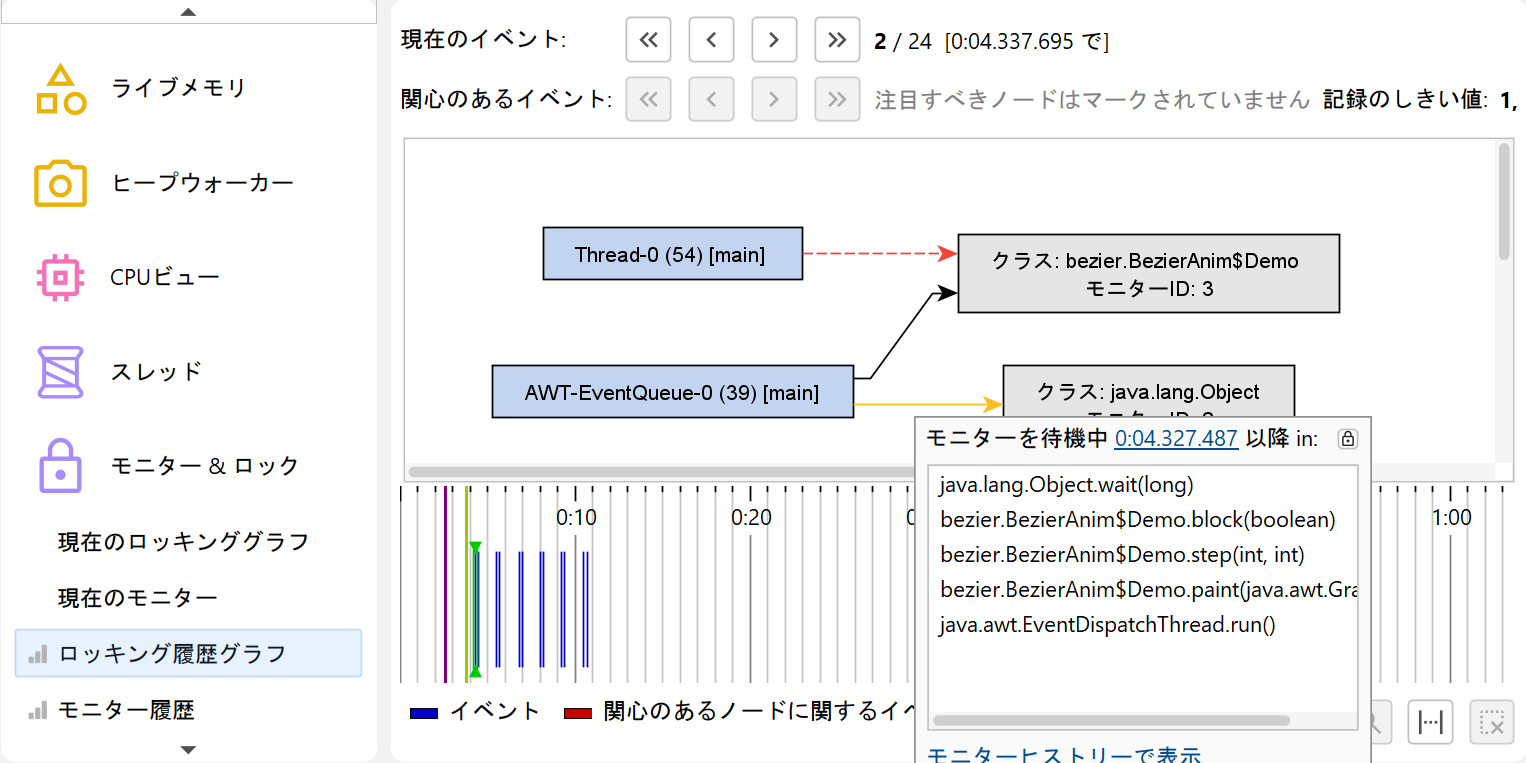1526x763 pixels.
Task: Click the 0:04.327.487 timestamp link
Action: tap(1176, 439)
